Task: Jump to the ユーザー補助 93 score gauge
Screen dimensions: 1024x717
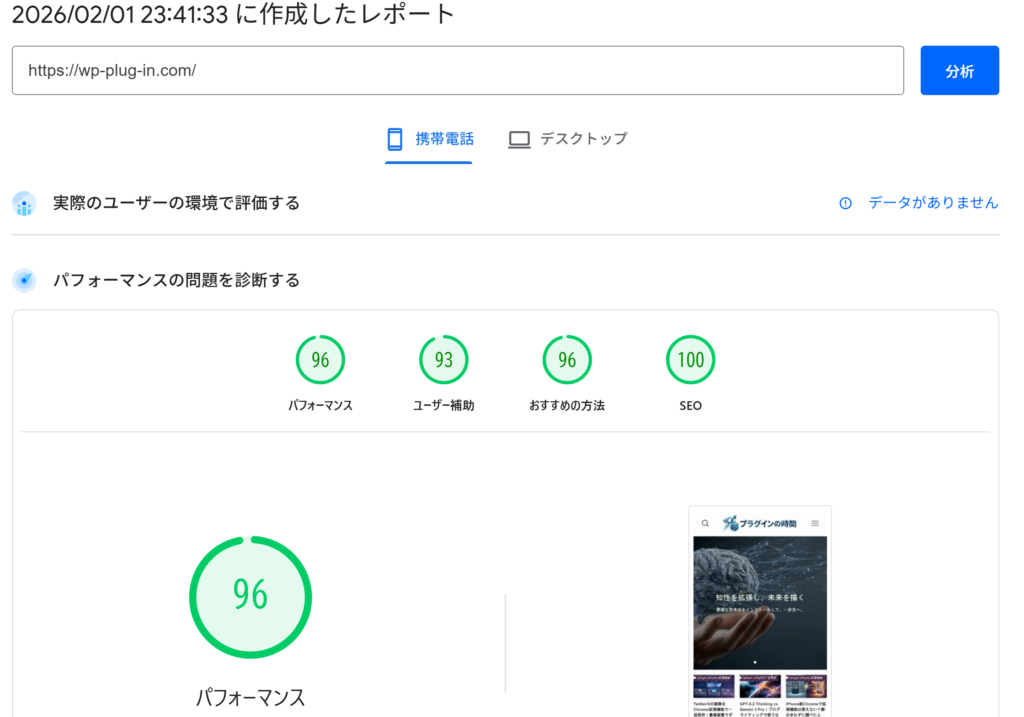Action: click(x=443, y=360)
